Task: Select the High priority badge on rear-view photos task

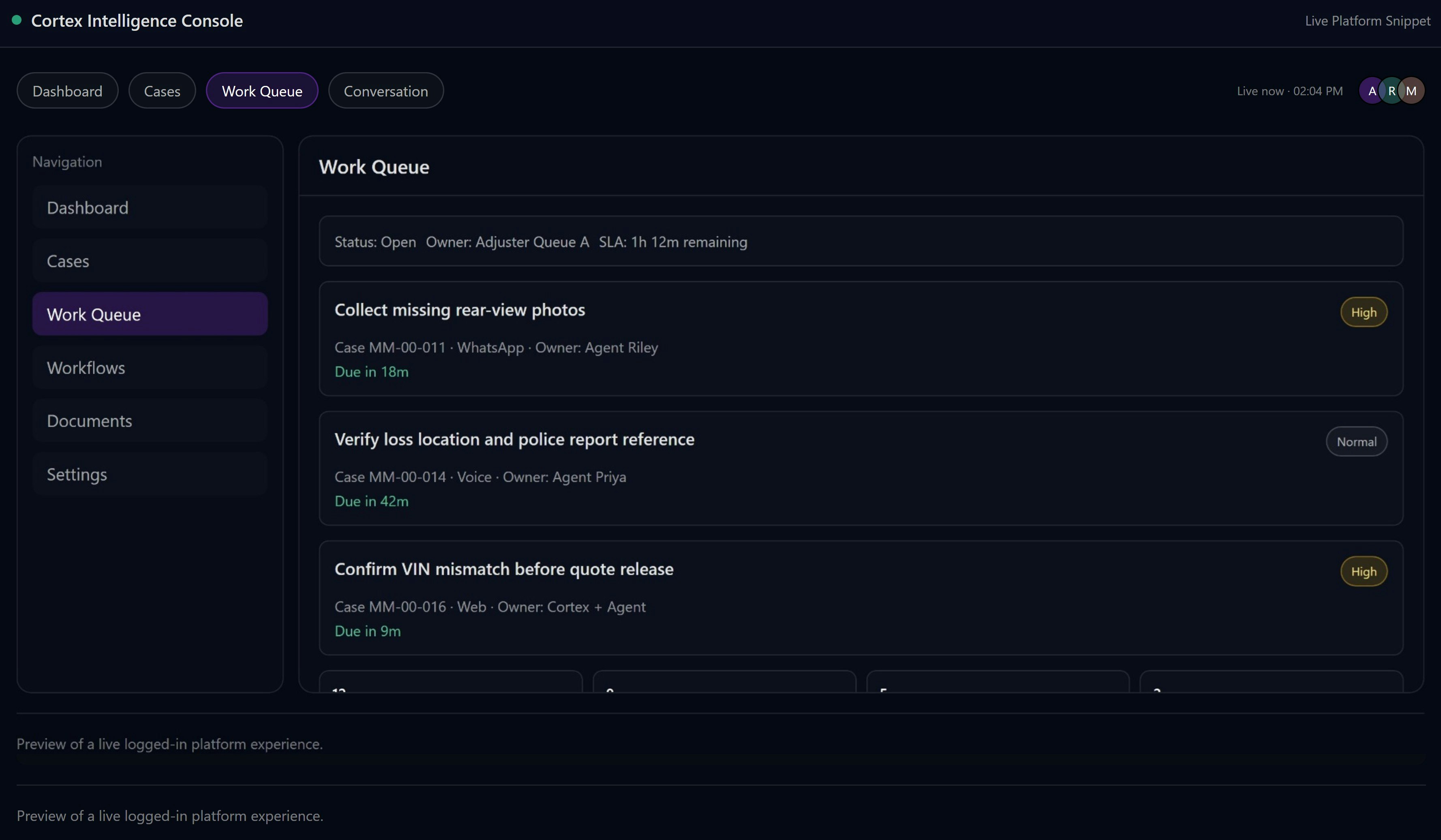Action: pyautogui.click(x=1364, y=312)
